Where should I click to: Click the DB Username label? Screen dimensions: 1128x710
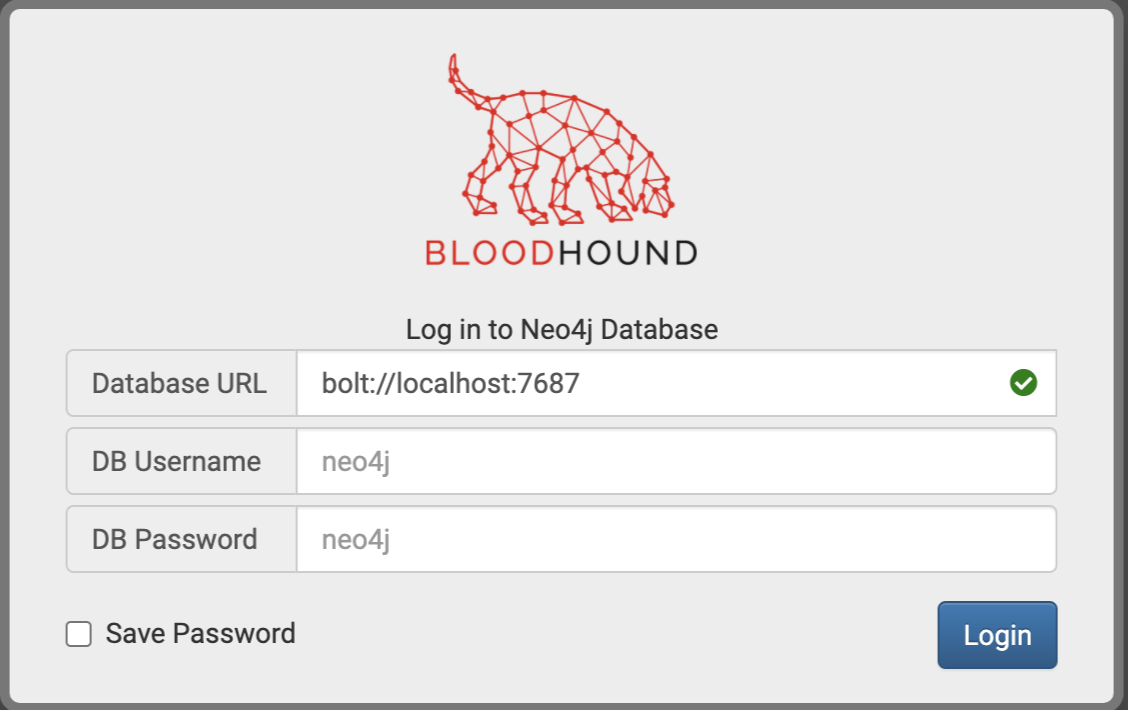(x=178, y=461)
